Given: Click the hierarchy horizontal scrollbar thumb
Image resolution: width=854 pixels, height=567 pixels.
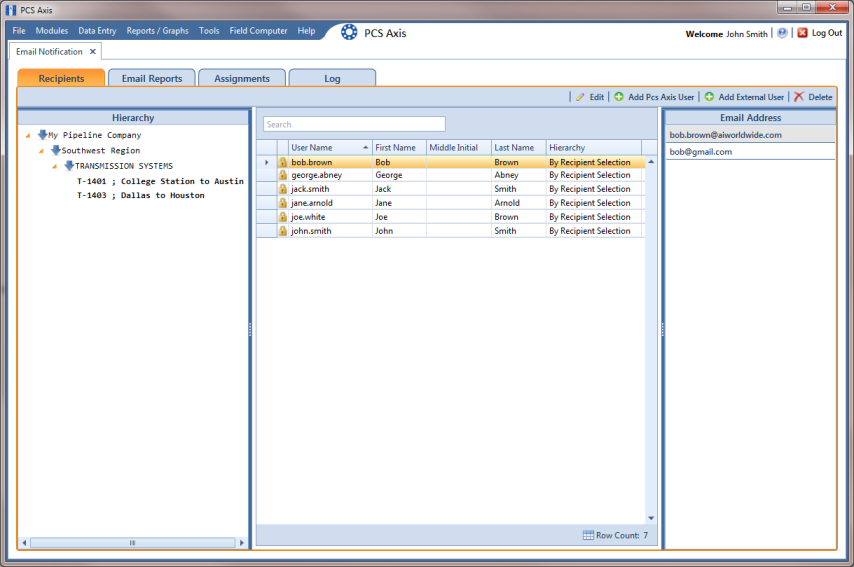Looking at the screenshot, I should 132,542.
